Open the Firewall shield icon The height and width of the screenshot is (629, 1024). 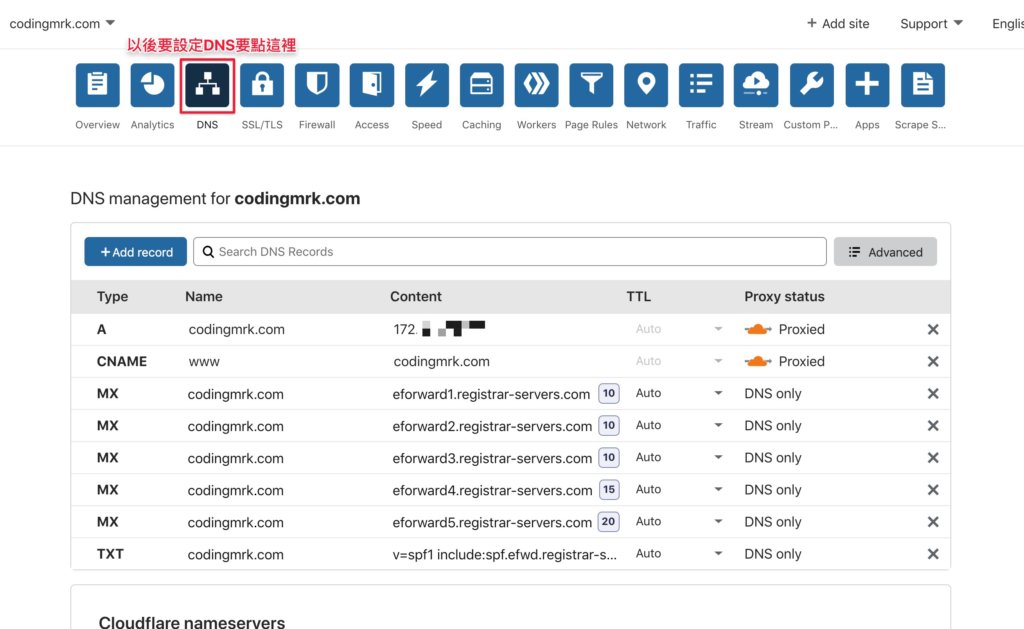[317, 85]
